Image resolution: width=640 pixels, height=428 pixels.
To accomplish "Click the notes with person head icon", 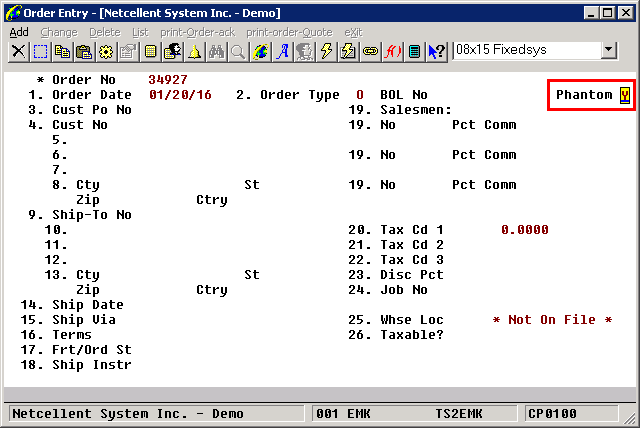I will (172, 52).
